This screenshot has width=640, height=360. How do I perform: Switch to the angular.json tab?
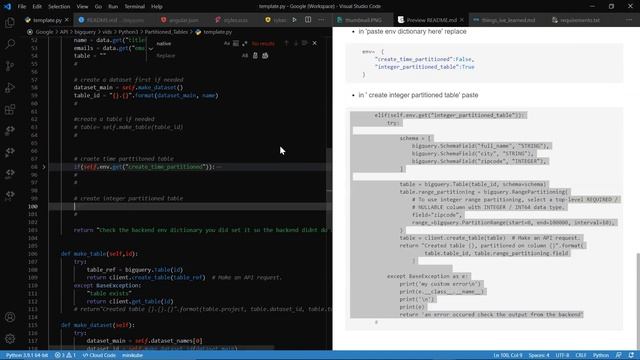183,20
